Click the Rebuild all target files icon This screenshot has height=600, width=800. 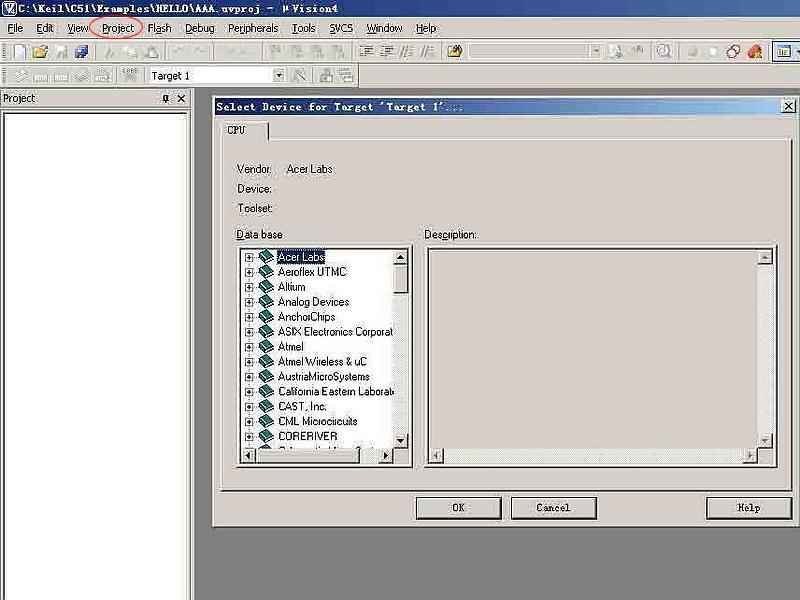point(61,76)
